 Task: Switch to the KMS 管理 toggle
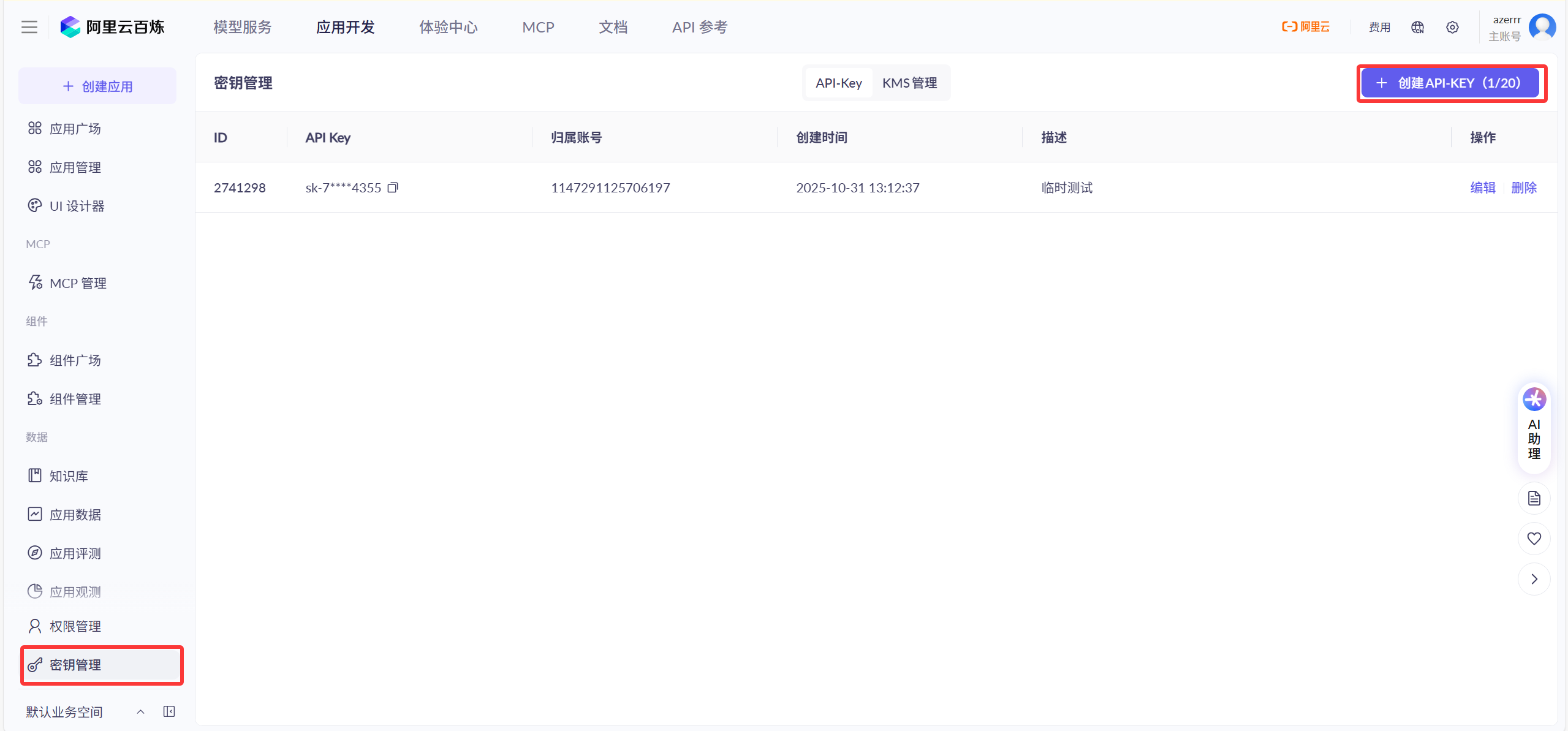tap(909, 83)
